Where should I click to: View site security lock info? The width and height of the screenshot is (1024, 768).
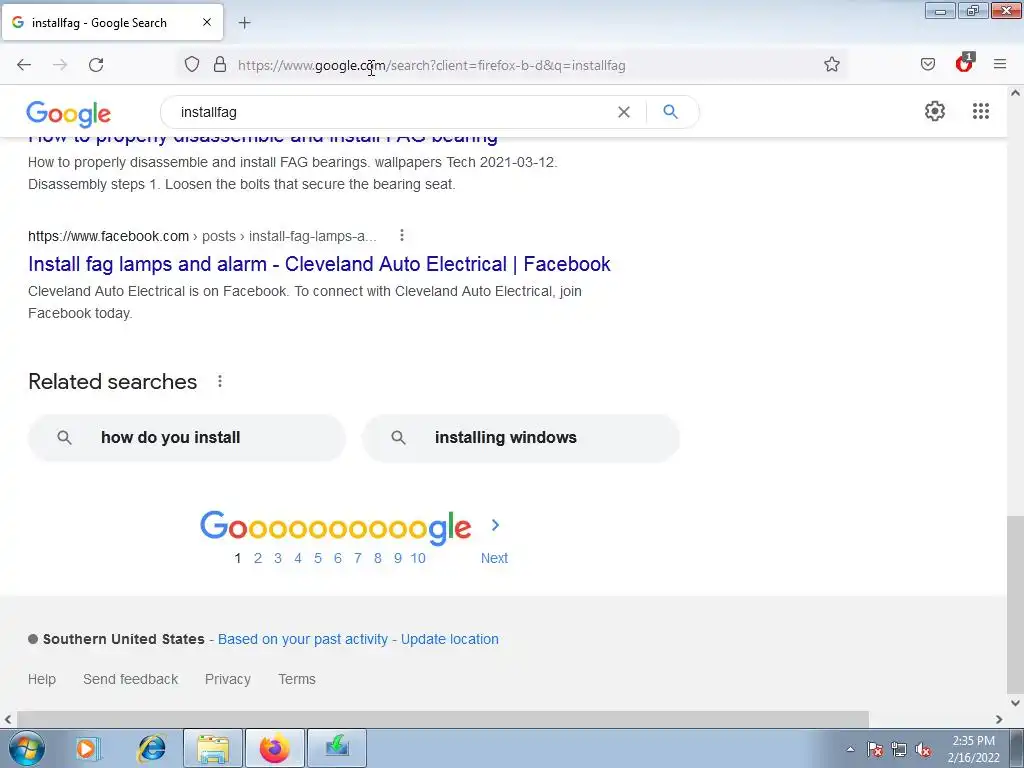(x=220, y=65)
